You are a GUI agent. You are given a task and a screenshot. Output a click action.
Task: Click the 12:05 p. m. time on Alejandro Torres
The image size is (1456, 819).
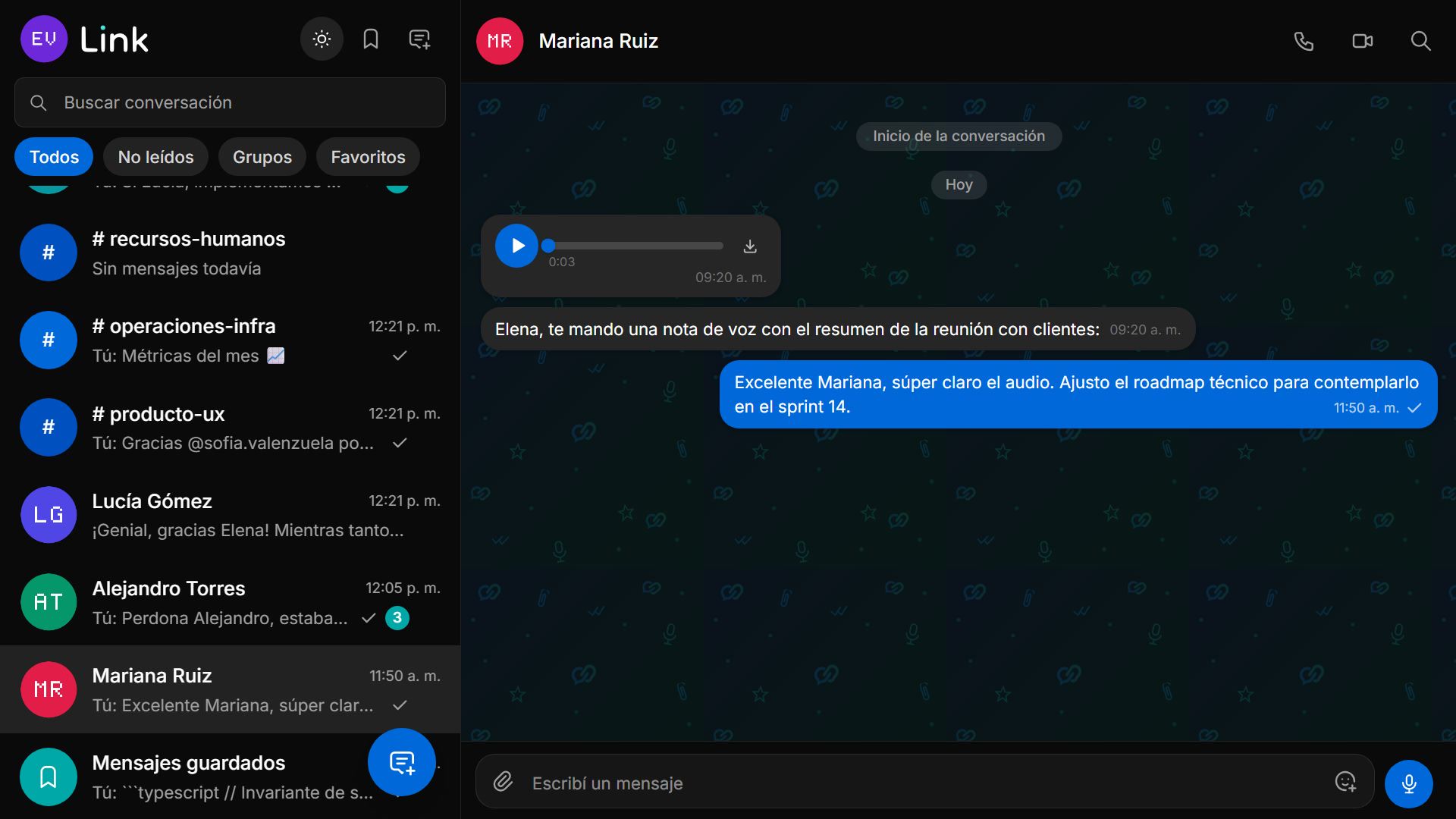click(403, 588)
